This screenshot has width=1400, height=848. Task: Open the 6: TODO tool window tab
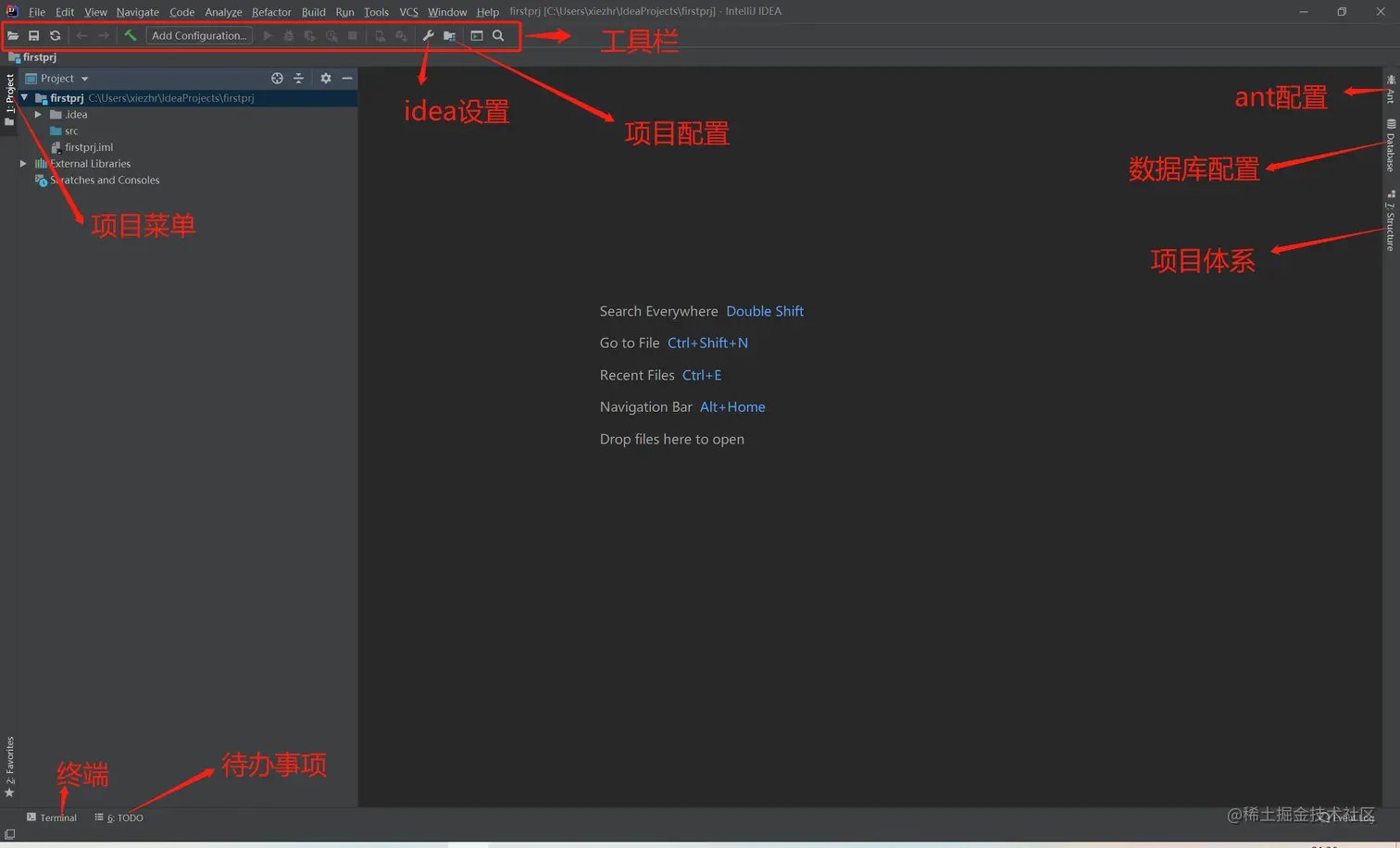(x=119, y=817)
